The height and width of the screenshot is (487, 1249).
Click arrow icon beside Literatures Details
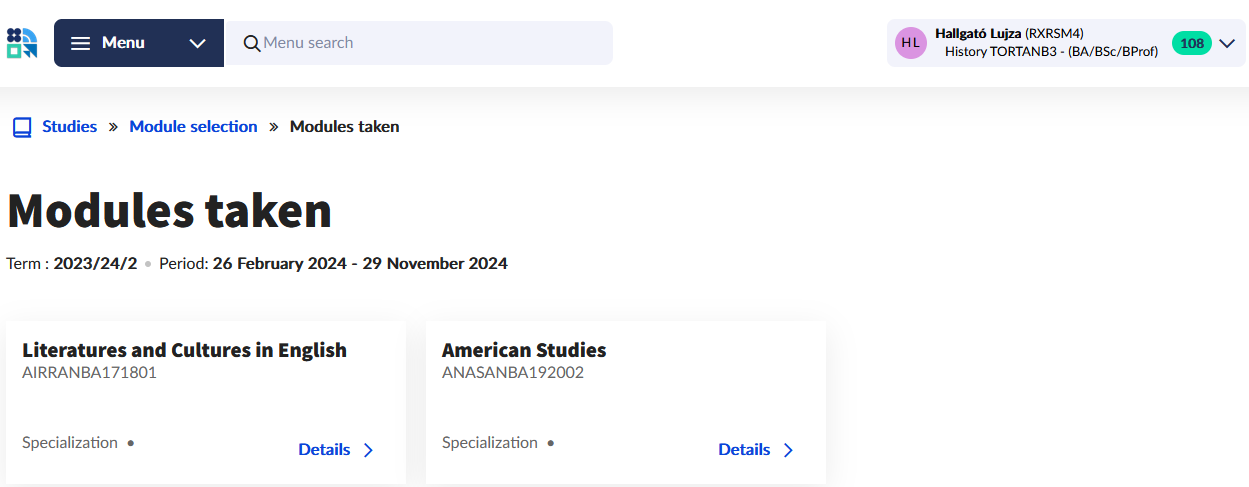368,450
